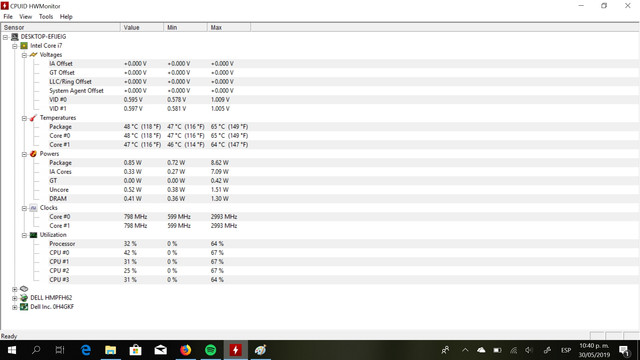Switch to Firefox on the taskbar
The width and height of the screenshot is (640, 360).
click(186, 350)
